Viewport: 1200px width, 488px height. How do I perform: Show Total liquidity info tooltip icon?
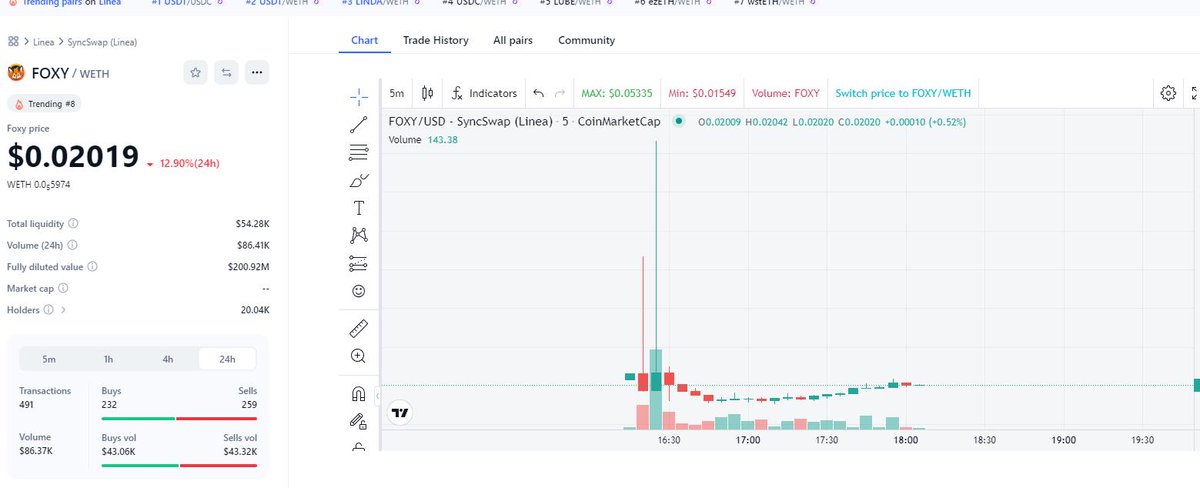73,224
